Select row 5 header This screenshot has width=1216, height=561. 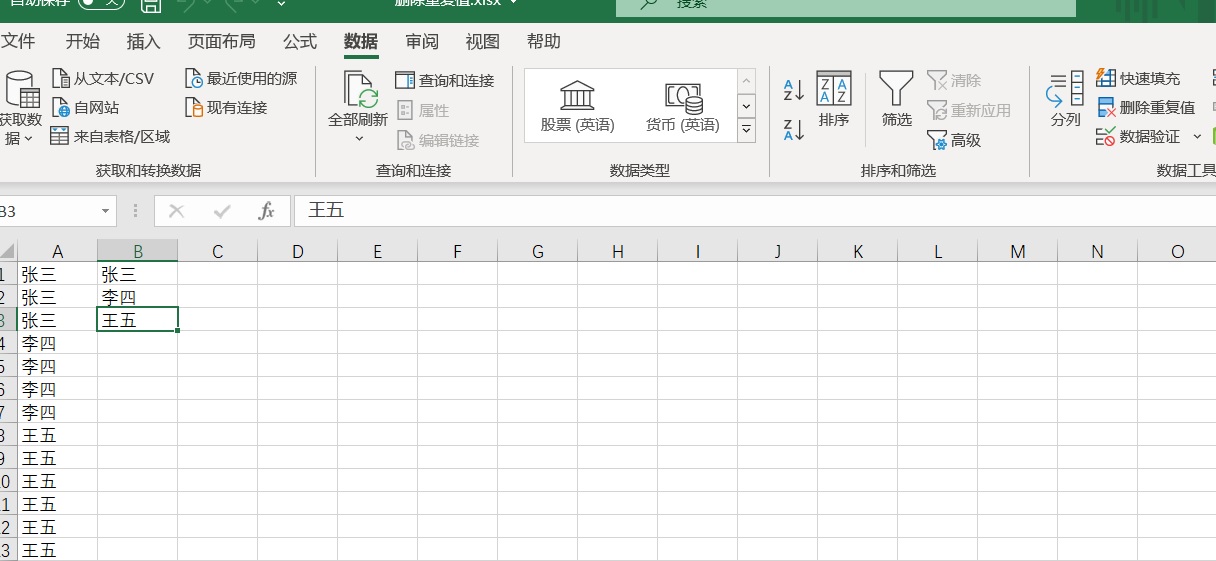point(8,366)
